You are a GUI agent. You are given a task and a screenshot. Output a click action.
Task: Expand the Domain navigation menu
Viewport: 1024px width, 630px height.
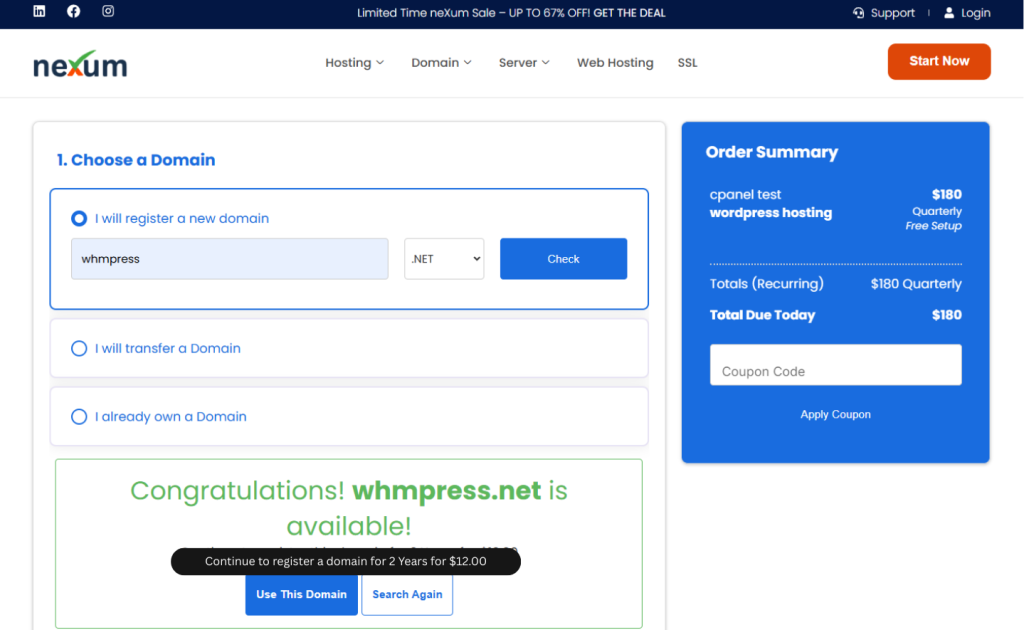pyautogui.click(x=441, y=62)
